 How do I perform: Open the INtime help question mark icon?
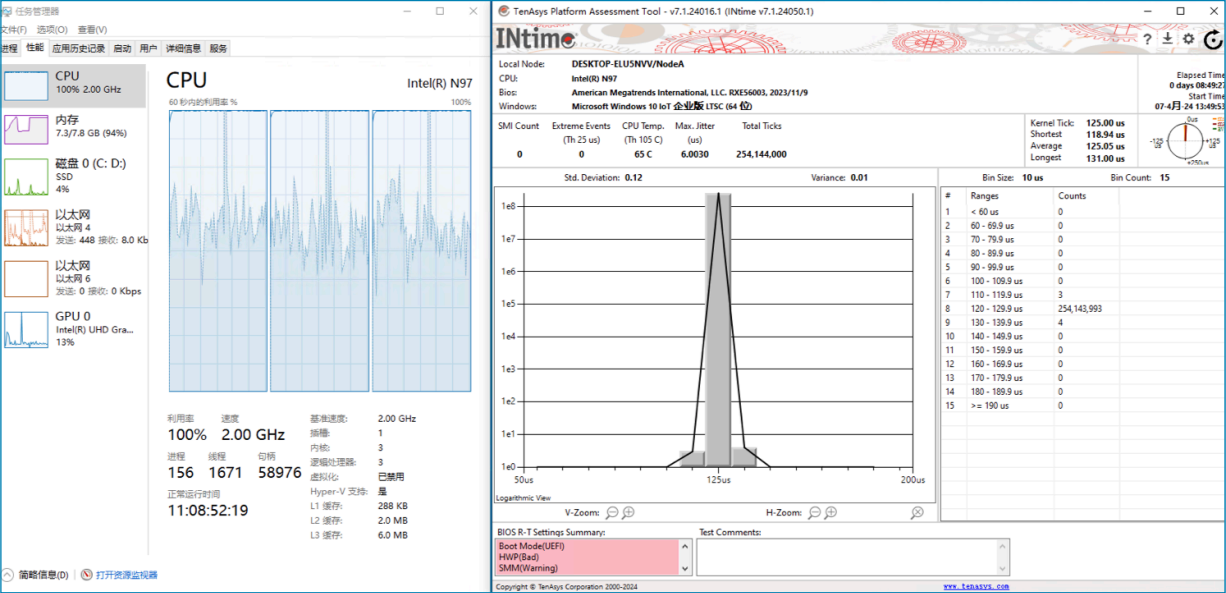tap(1147, 39)
